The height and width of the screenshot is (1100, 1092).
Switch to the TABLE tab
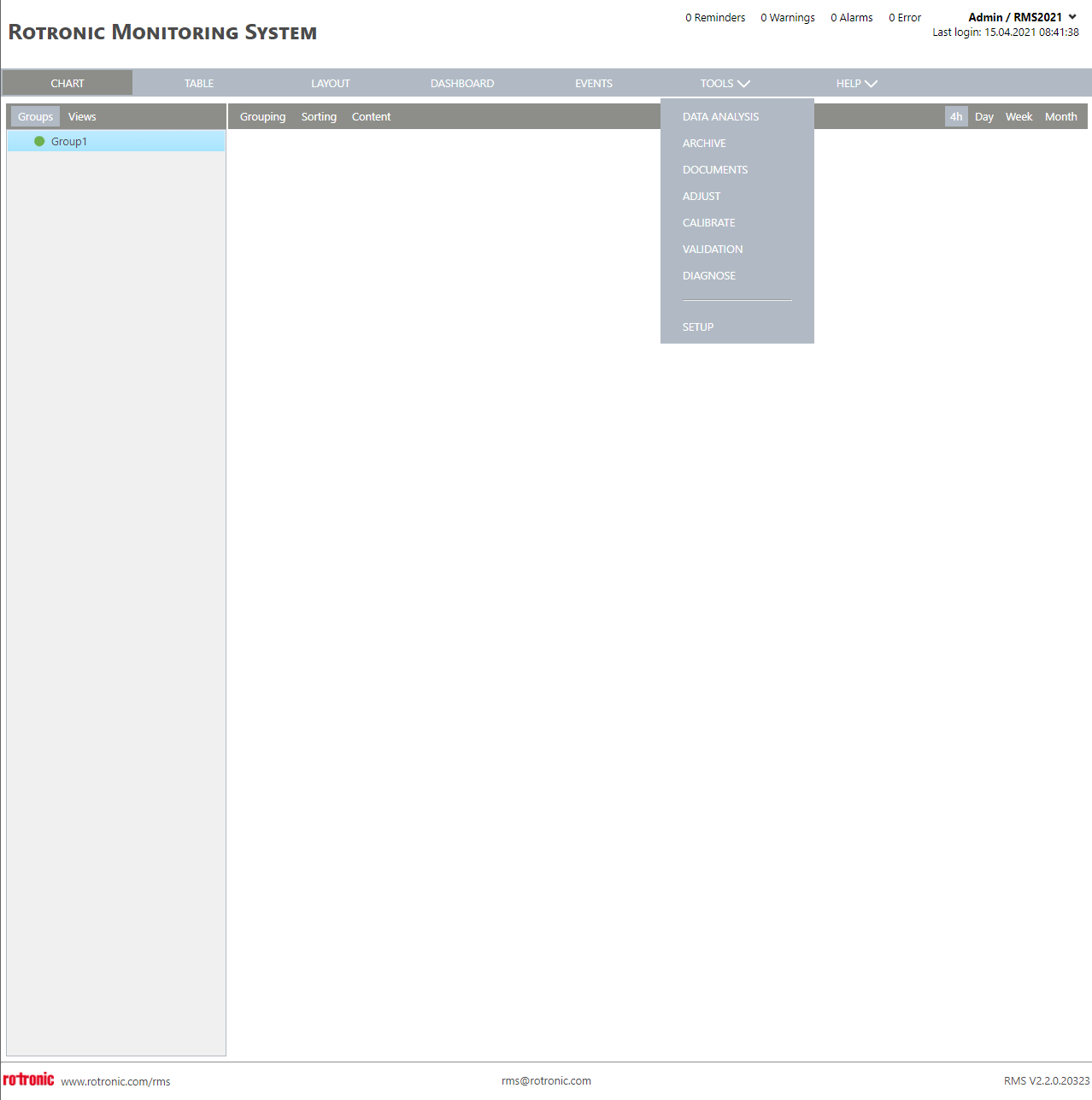(x=199, y=83)
